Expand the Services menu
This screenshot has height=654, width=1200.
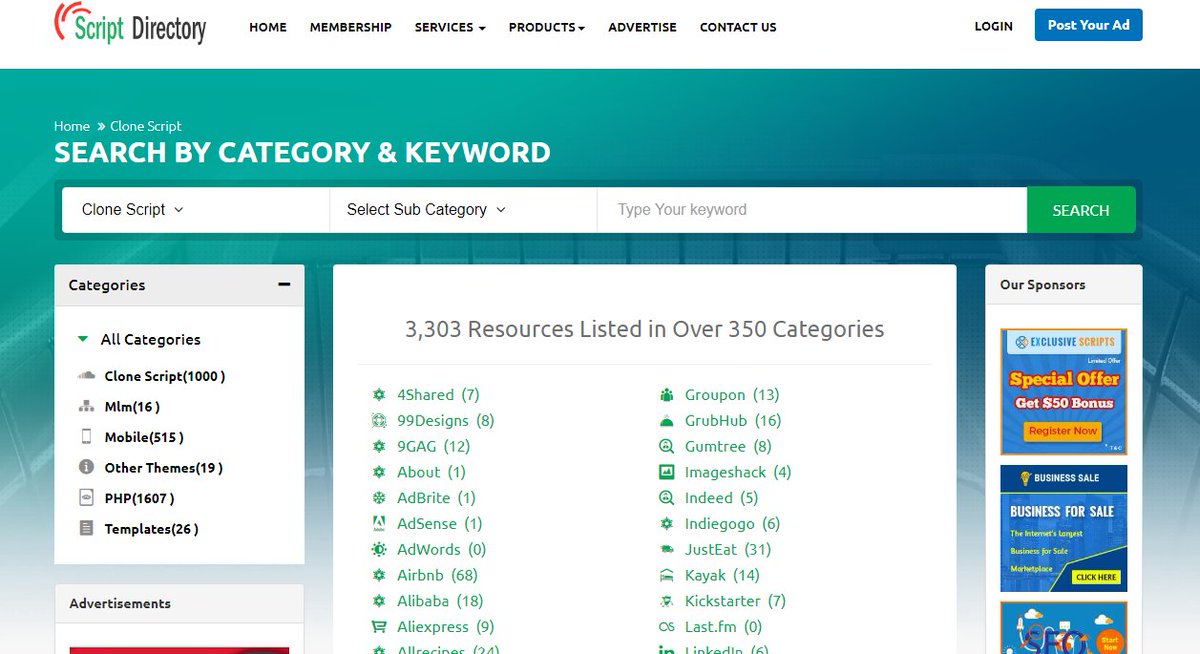(x=450, y=27)
